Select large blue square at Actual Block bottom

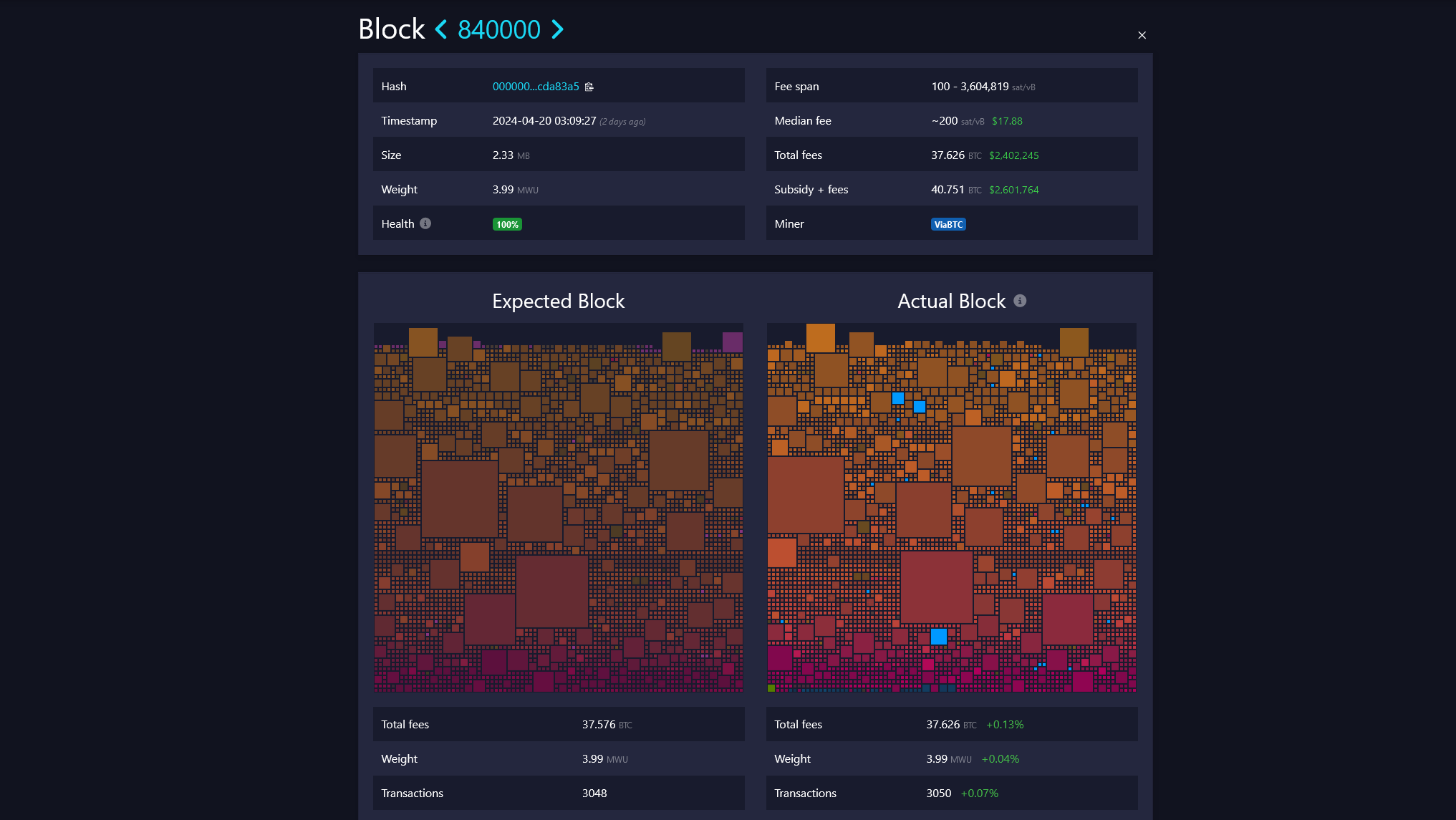938,636
